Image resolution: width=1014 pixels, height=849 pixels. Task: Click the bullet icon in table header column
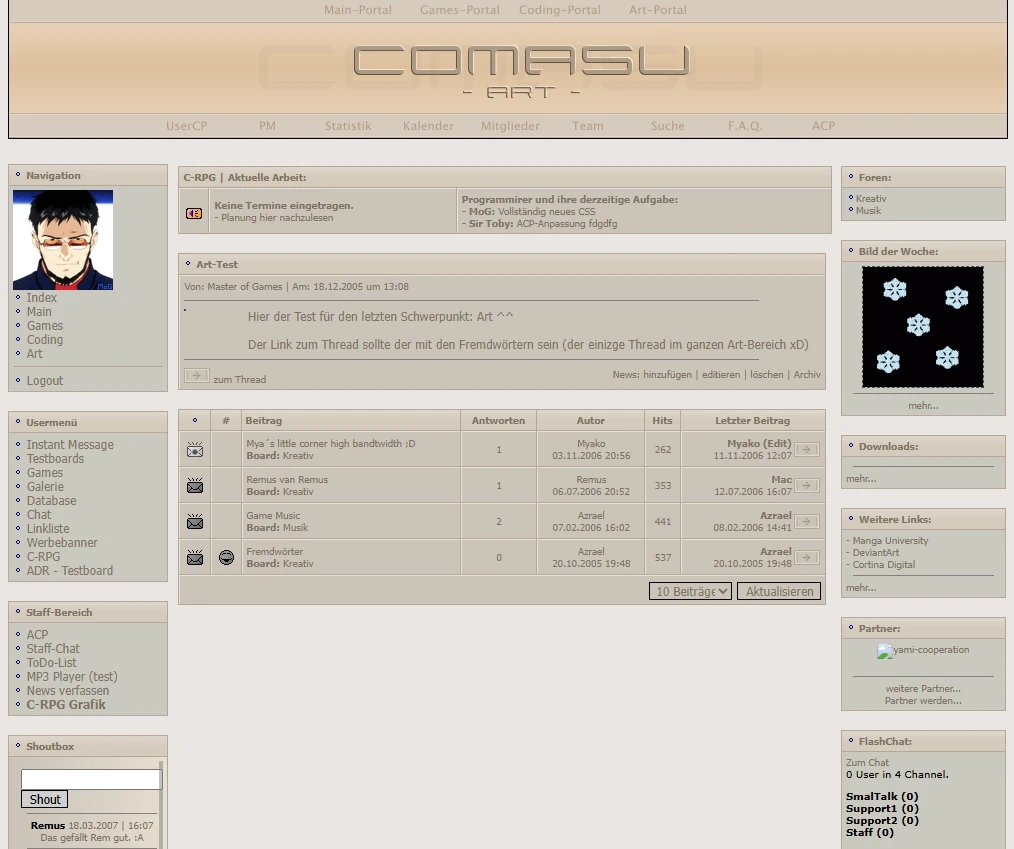coord(195,420)
